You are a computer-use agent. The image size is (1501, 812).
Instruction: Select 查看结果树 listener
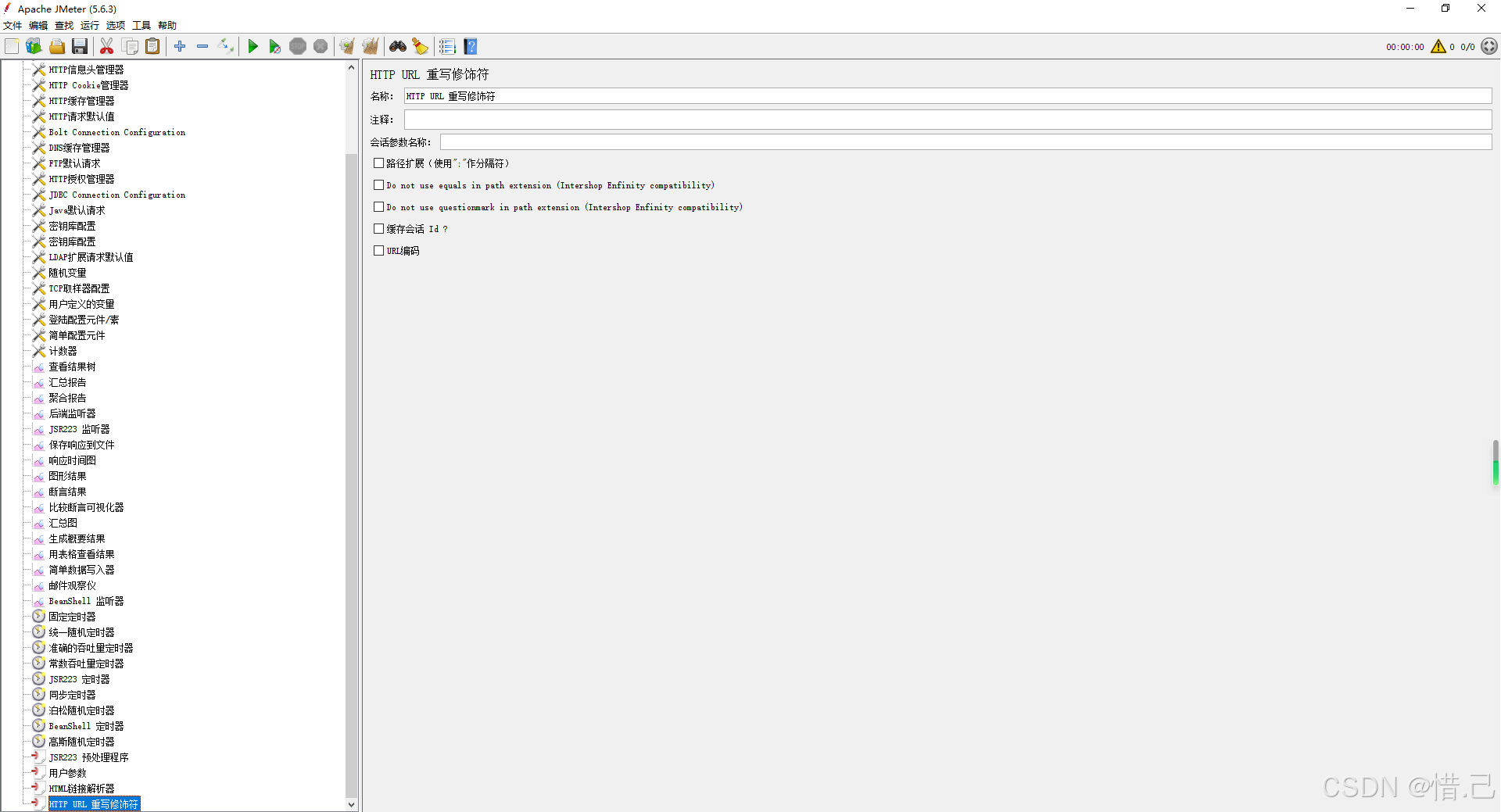pos(72,367)
